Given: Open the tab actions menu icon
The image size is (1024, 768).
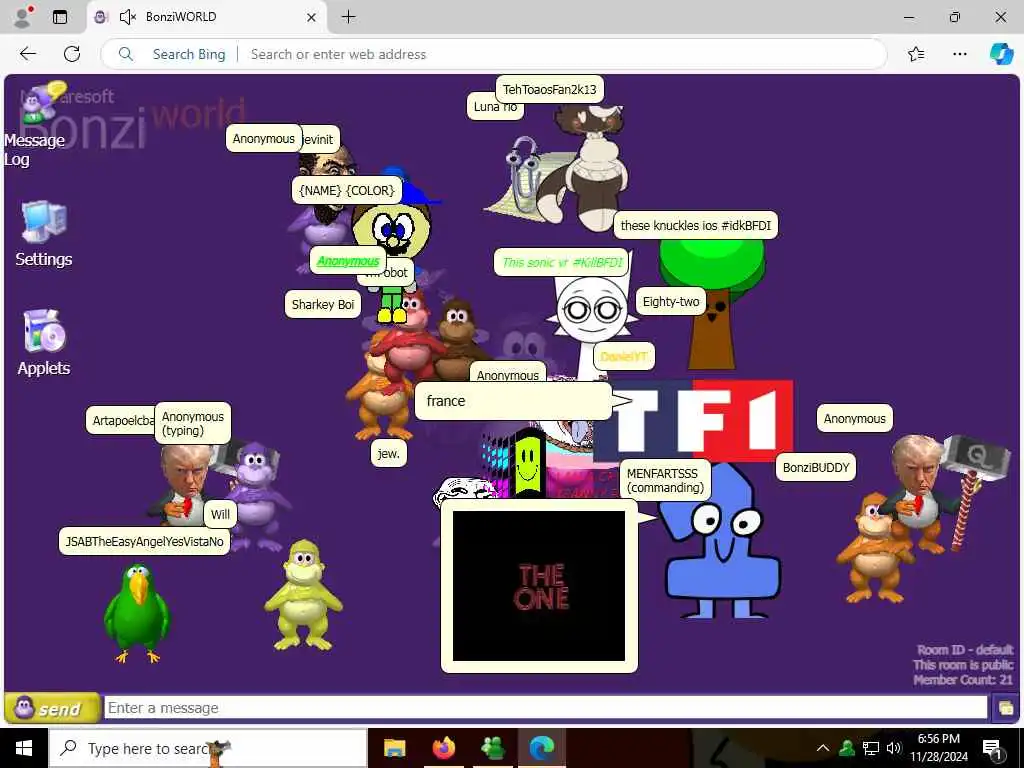Looking at the screenshot, I should pos(60,17).
